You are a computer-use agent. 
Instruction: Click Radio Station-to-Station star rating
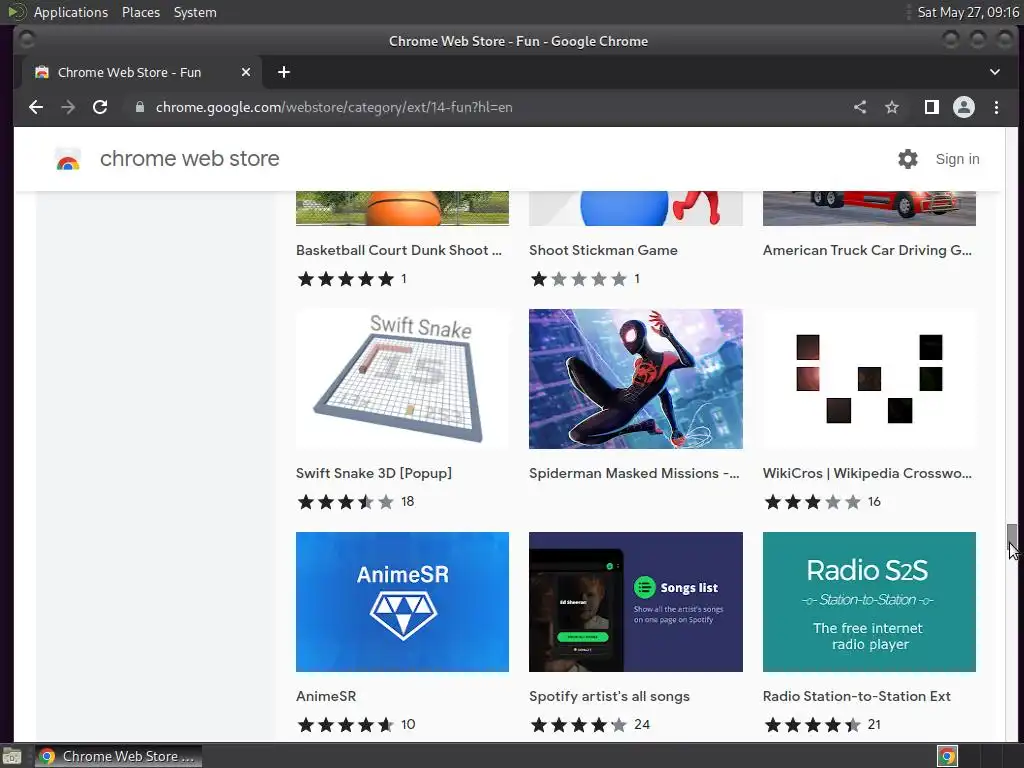[x=812, y=724]
